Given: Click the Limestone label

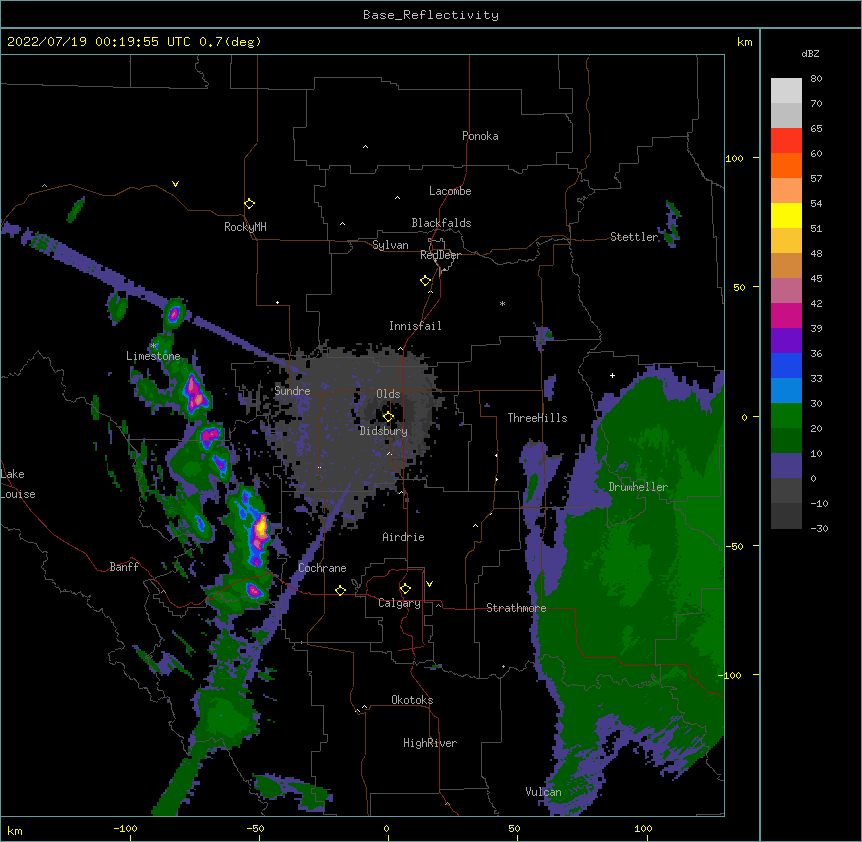Looking at the screenshot, I should (x=153, y=356).
